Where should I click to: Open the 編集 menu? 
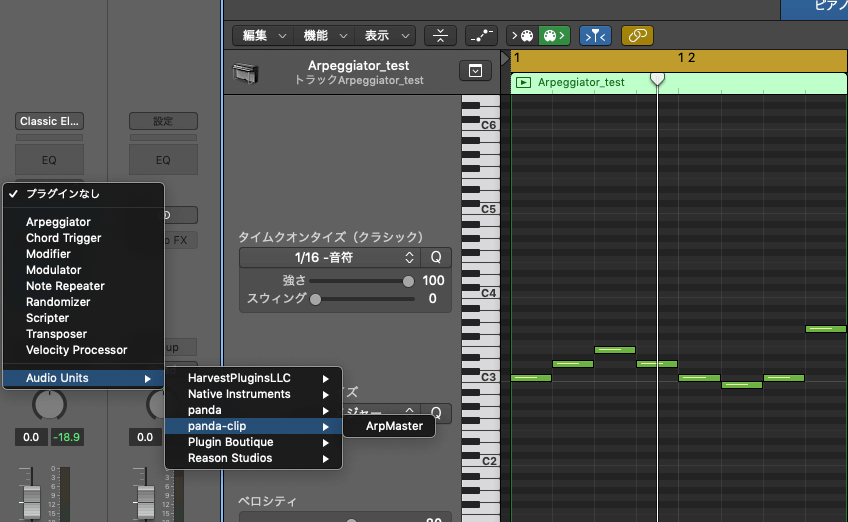264,36
